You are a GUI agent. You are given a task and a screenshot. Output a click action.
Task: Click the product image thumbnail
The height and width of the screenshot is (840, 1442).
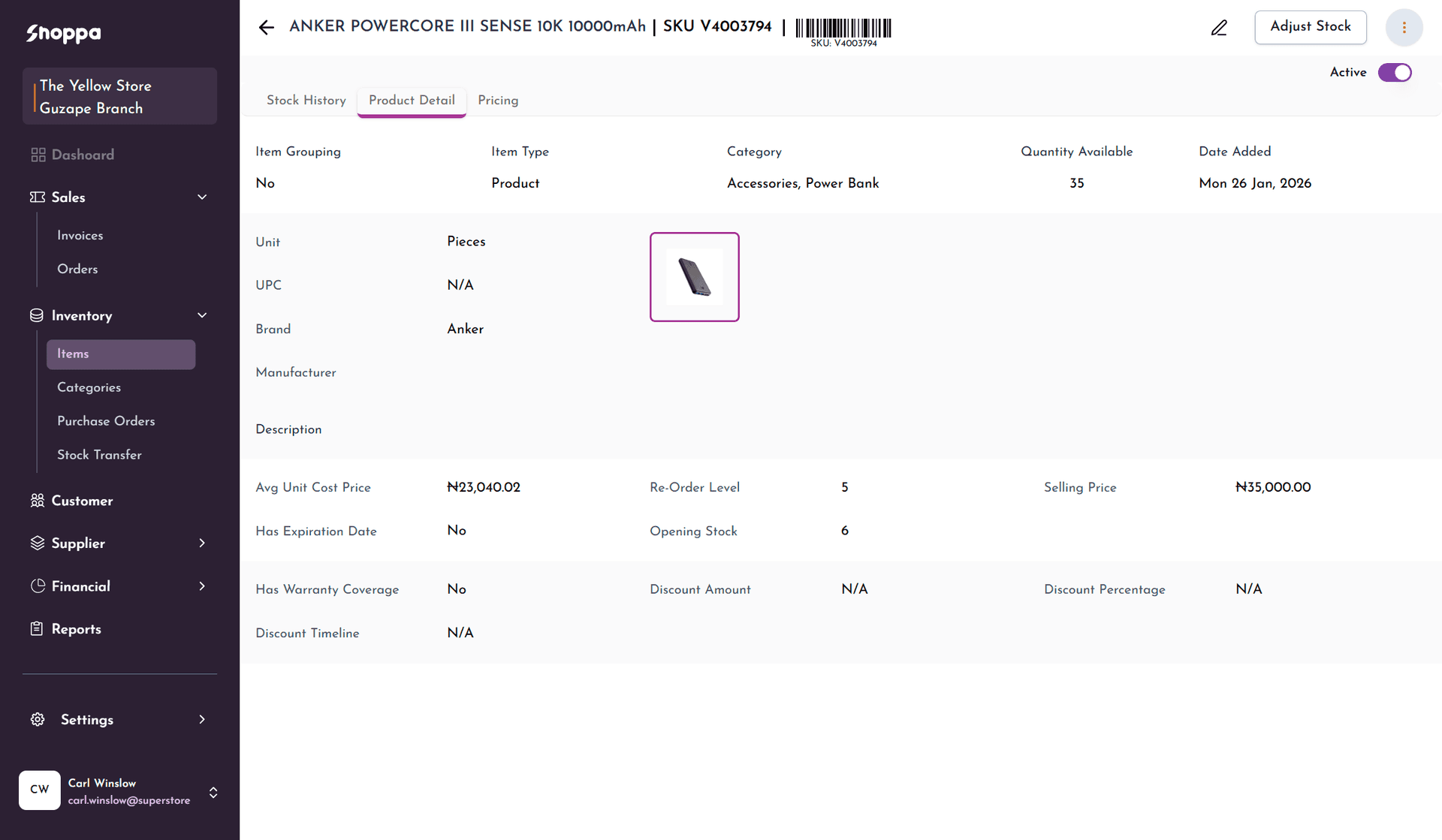[x=694, y=276]
